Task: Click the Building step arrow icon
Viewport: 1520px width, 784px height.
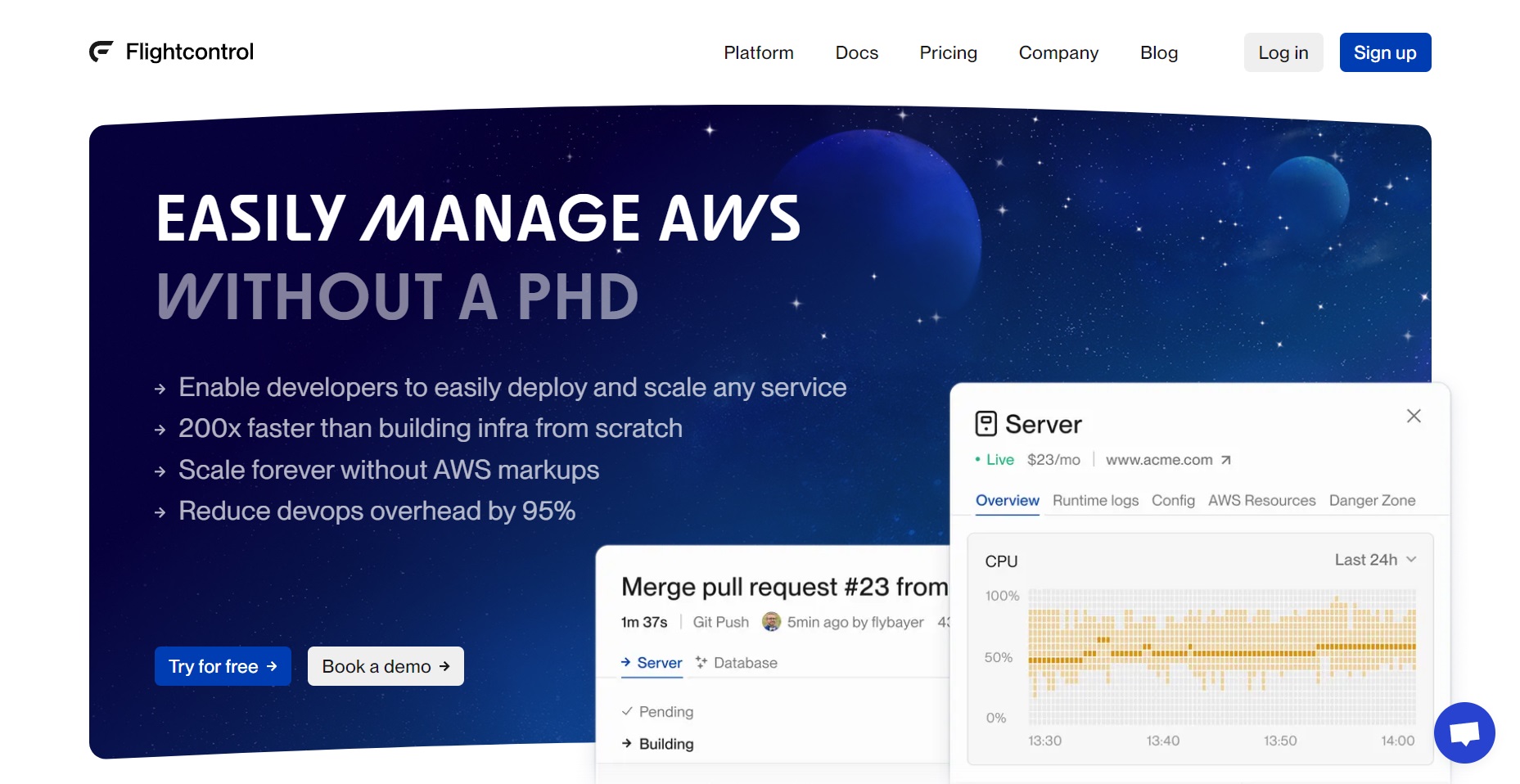Action: tap(627, 743)
